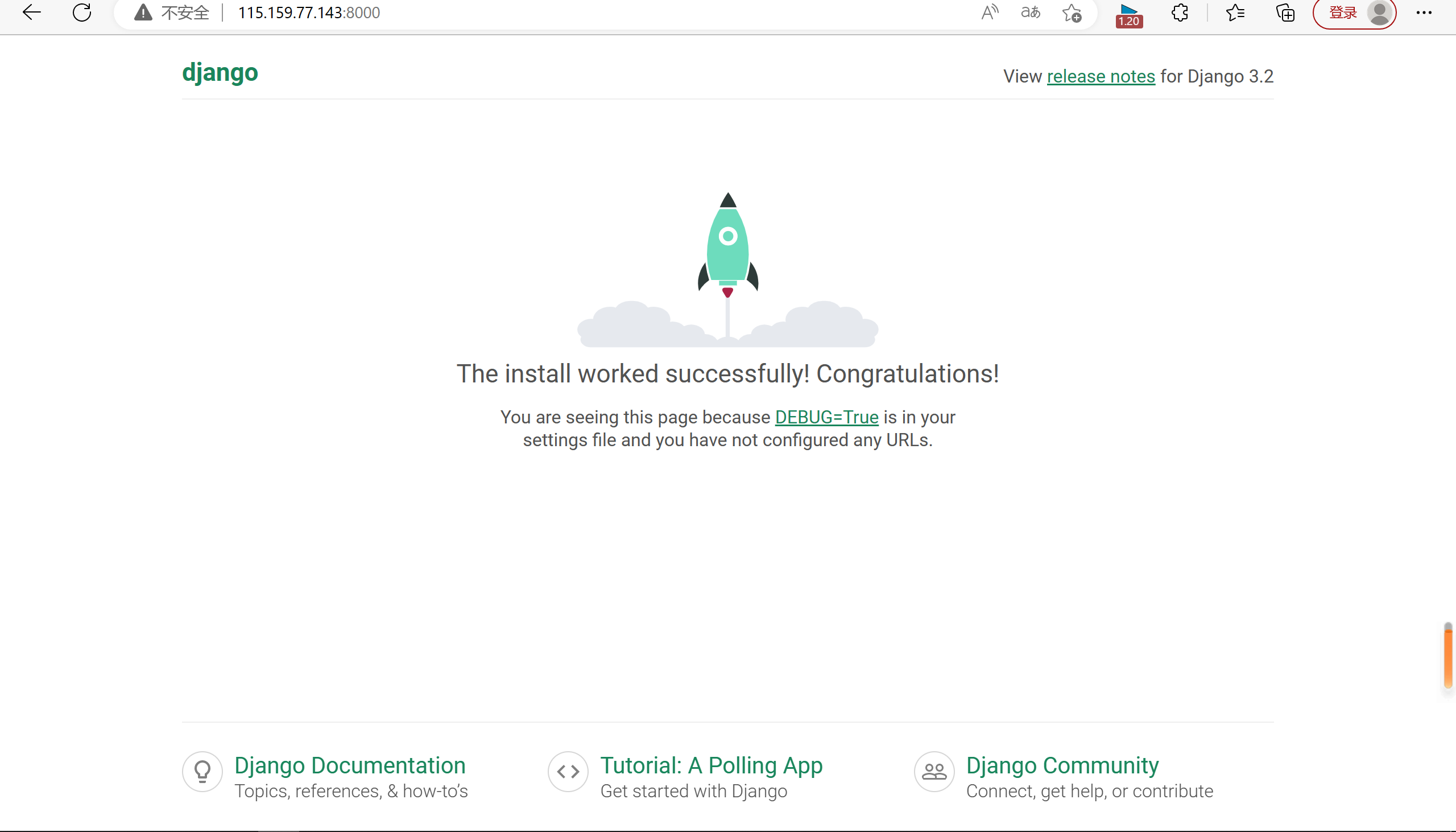Open the Collections icon
The width and height of the screenshot is (1456, 832).
coord(1285,13)
